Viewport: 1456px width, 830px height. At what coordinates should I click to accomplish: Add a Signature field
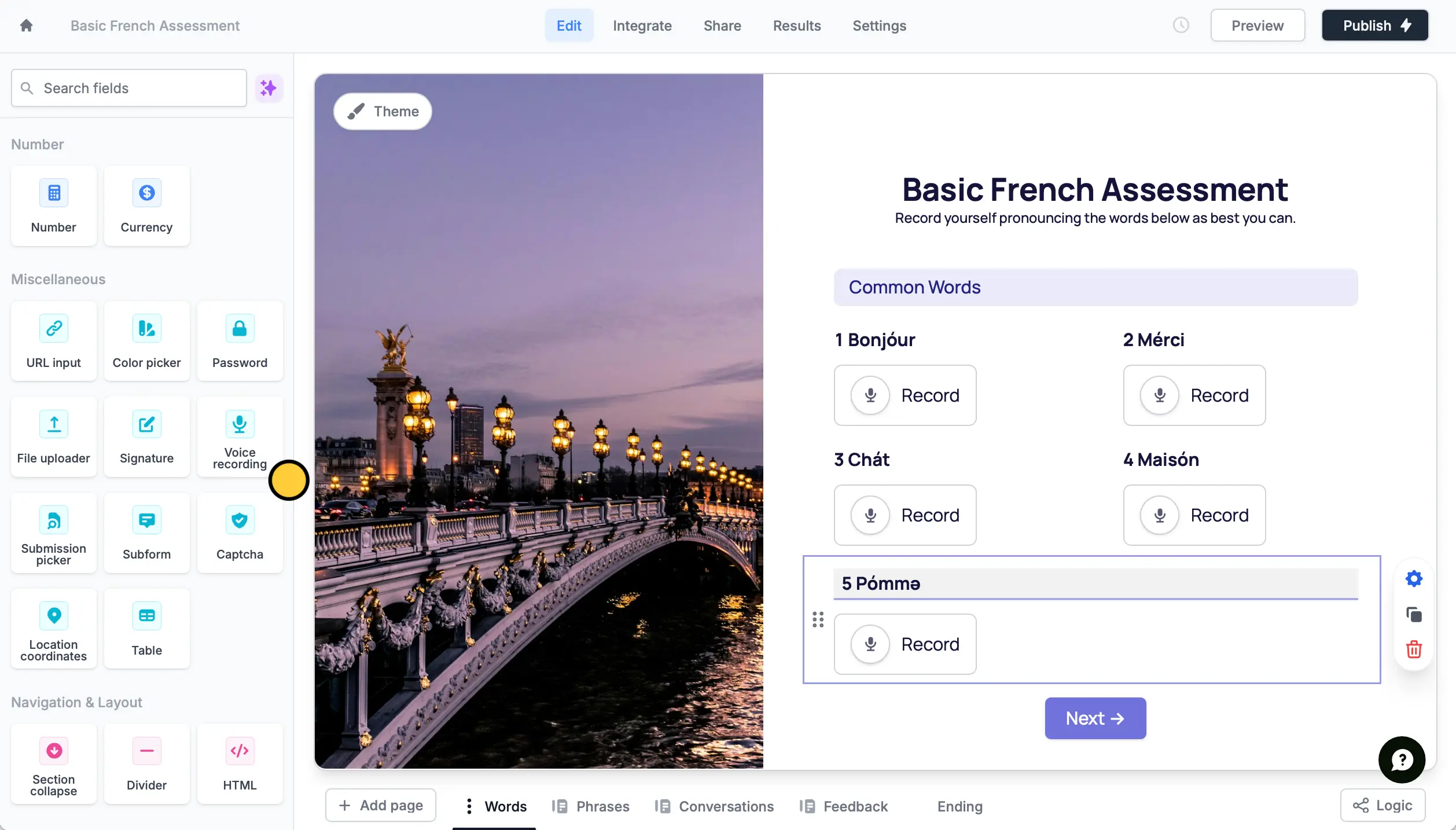pos(146,438)
